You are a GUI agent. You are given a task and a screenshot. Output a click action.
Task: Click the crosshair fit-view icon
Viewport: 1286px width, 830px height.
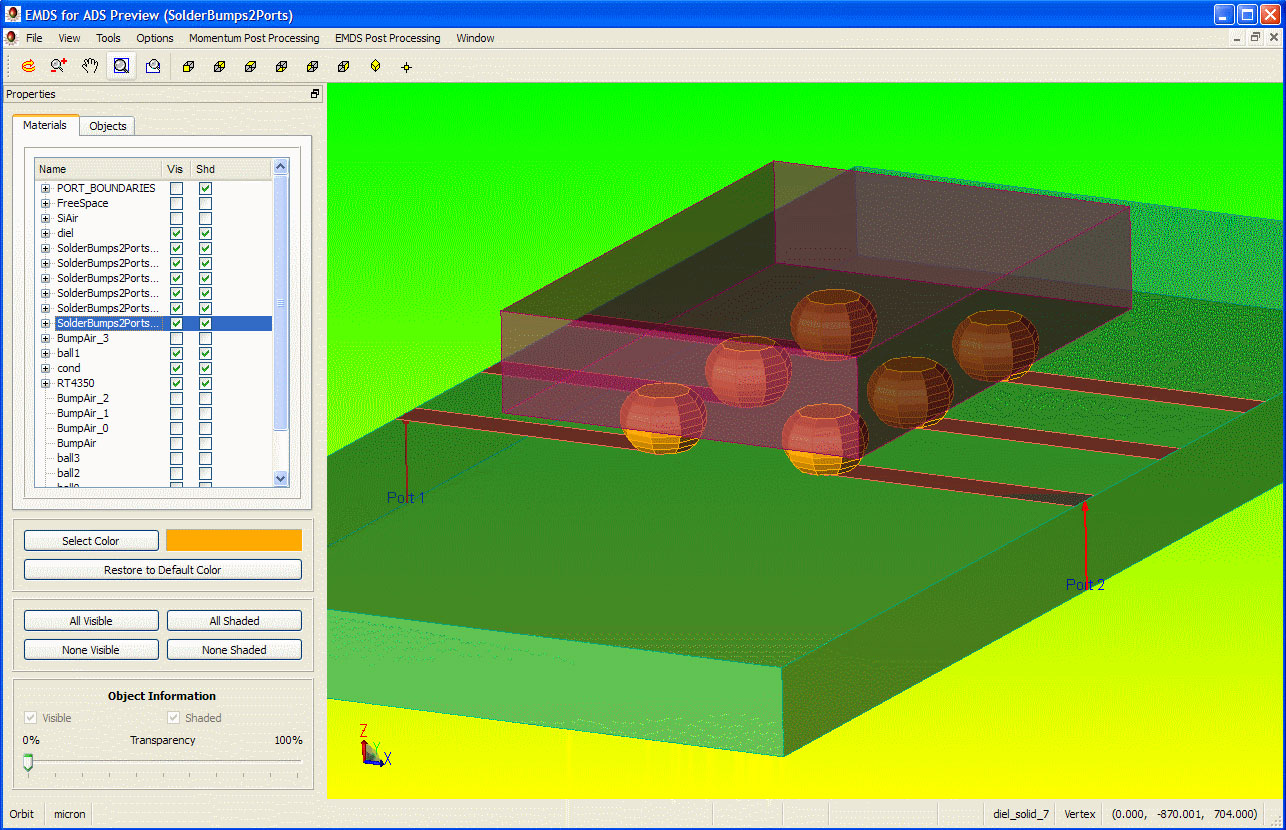tap(406, 65)
